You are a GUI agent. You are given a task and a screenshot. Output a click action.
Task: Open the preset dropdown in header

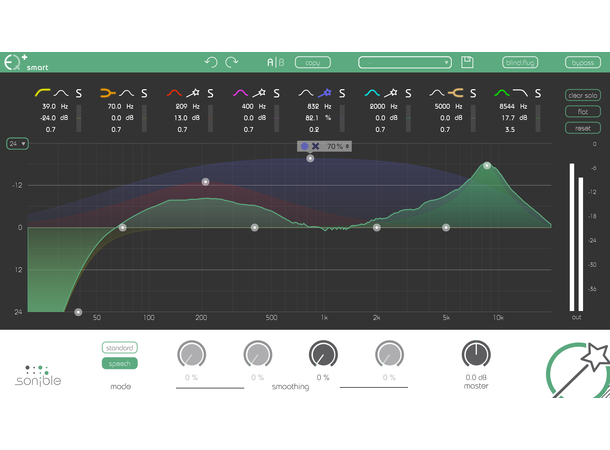click(405, 62)
